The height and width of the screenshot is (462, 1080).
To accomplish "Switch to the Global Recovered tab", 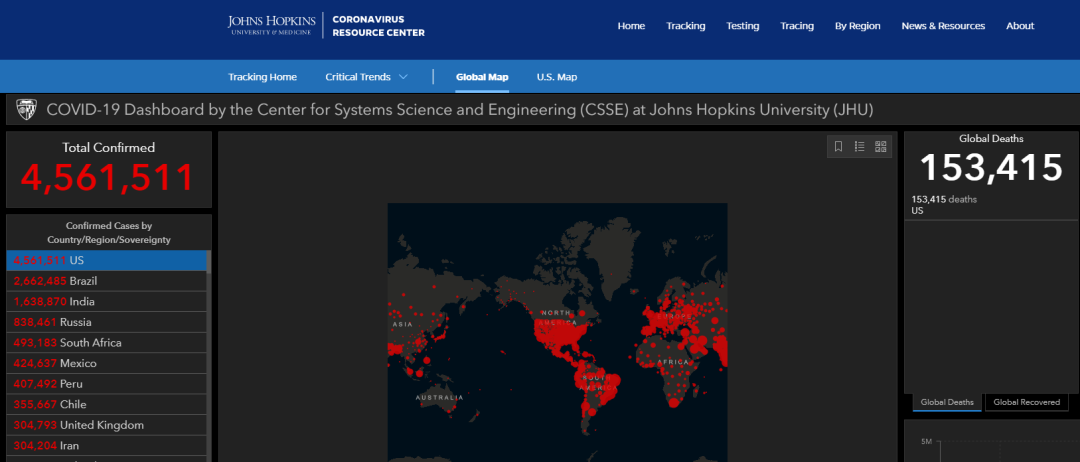I will point(1027,402).
